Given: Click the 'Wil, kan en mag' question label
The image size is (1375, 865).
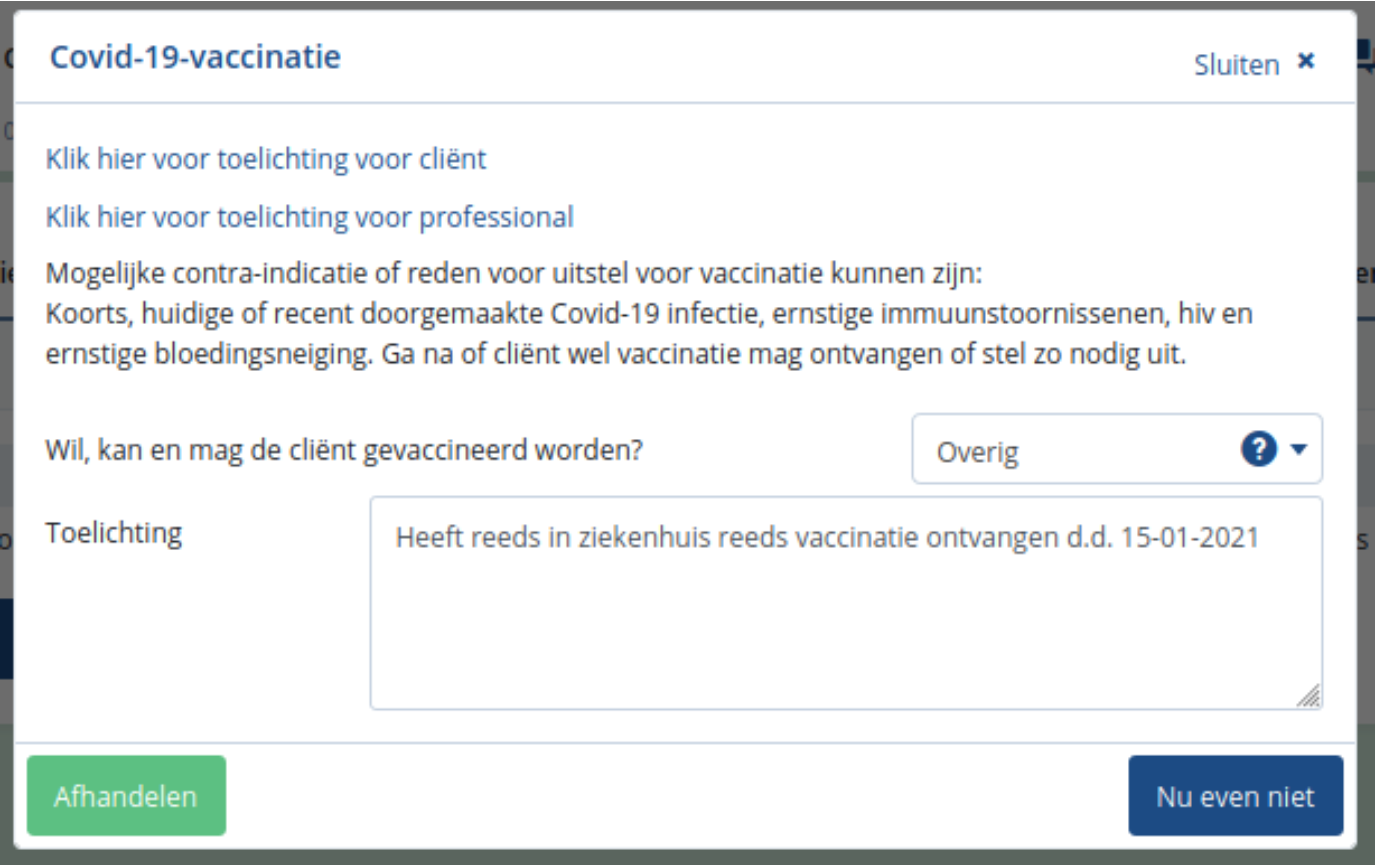Looking at the screenshot, I should pos(345,450).
